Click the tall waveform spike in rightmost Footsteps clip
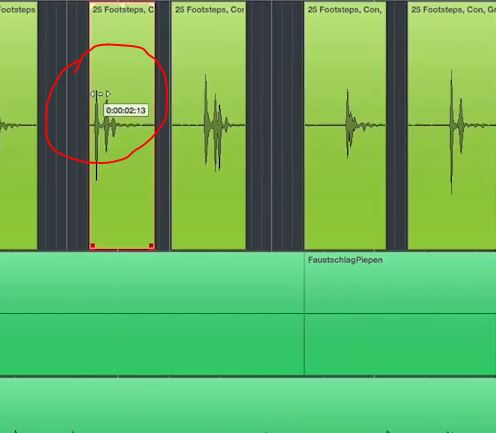This screenshot has width=496, height=433. tap(452, 132)
